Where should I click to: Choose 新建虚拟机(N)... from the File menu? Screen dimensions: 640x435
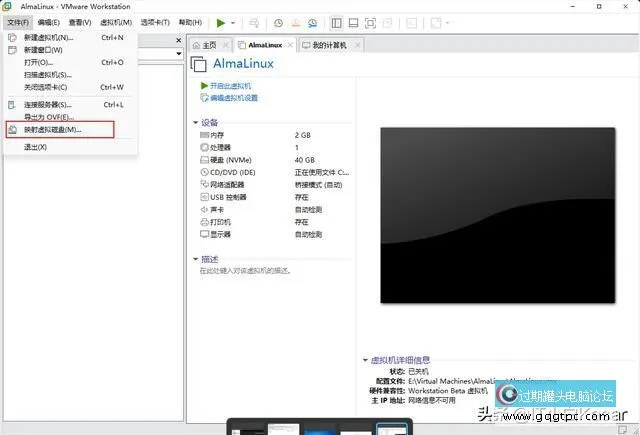70,38
